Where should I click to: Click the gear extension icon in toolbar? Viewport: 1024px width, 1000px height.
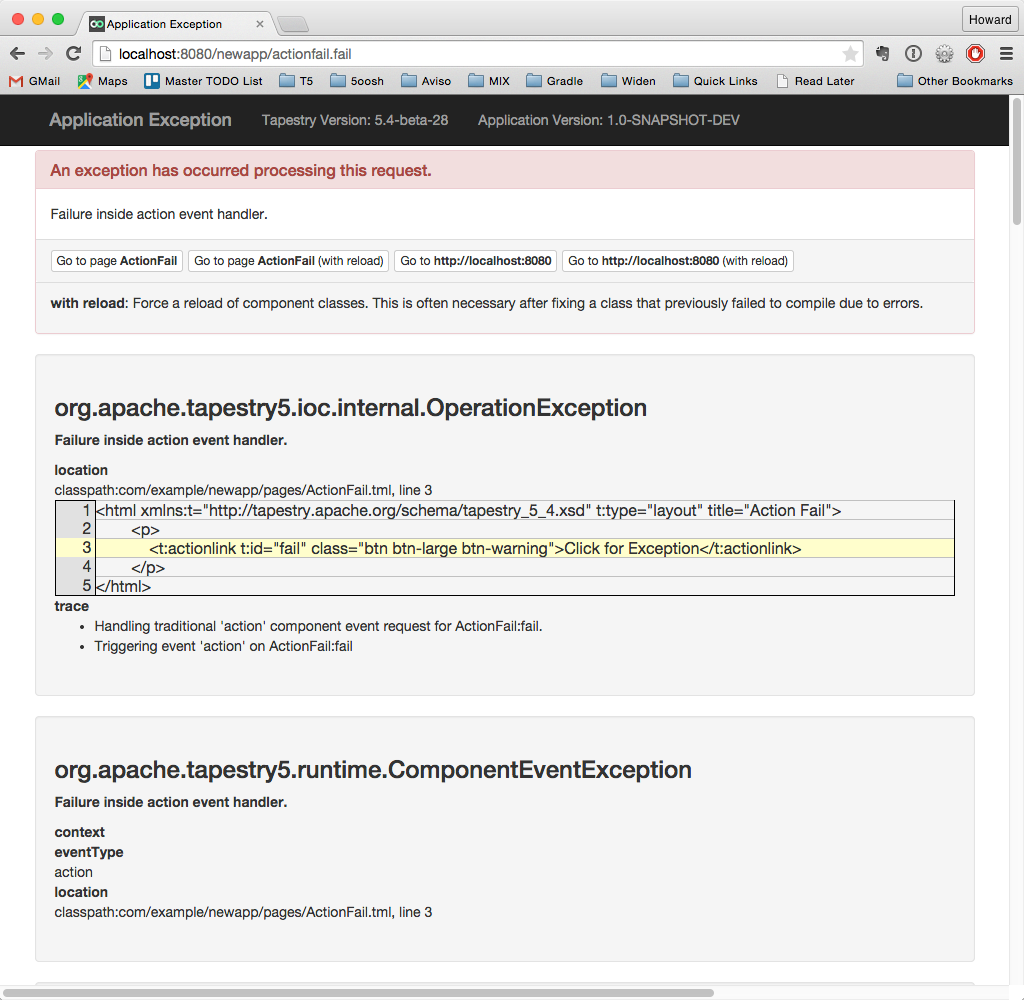coord(944,54)
